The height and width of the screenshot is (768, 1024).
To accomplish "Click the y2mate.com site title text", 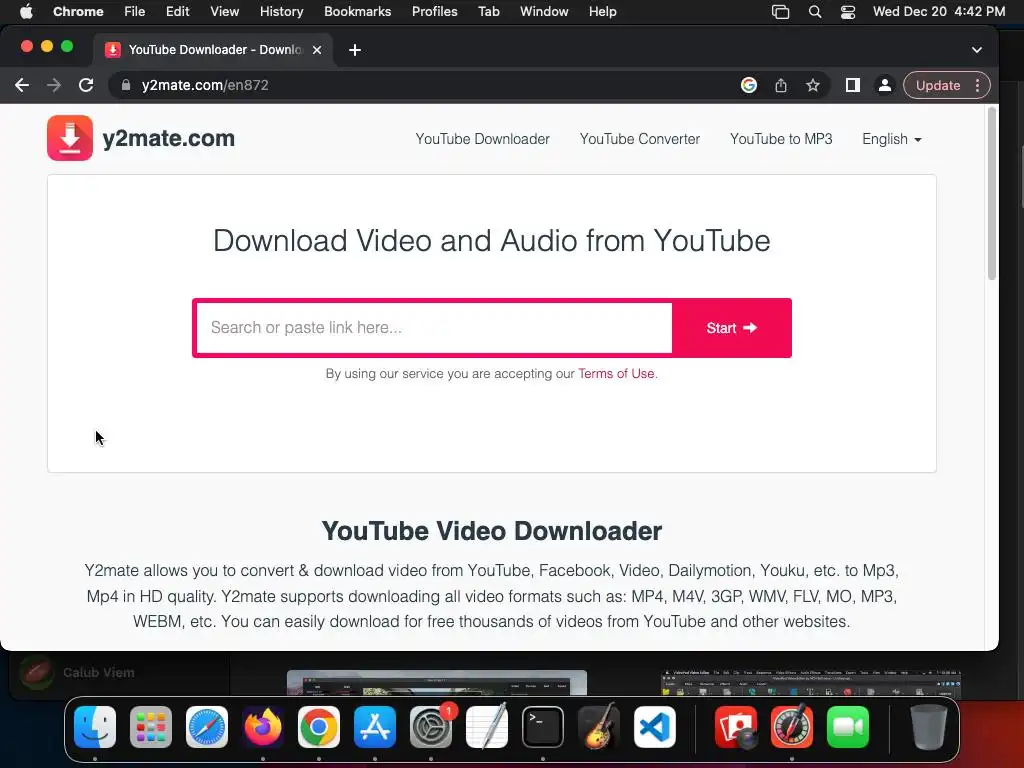I will coord(168,138).
